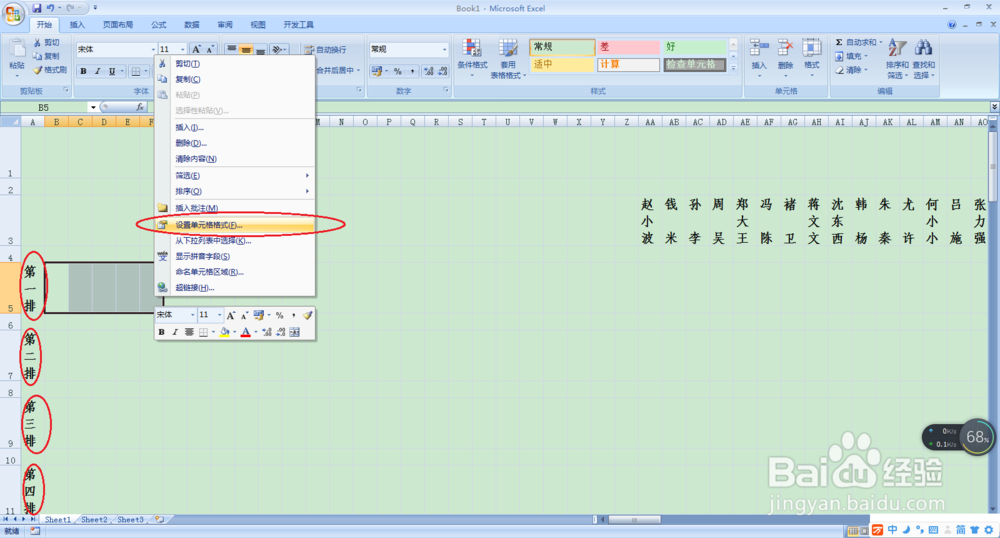1000x538 pixels.
Task: Open ribbon font size dropdown
Action: [183, 49]
